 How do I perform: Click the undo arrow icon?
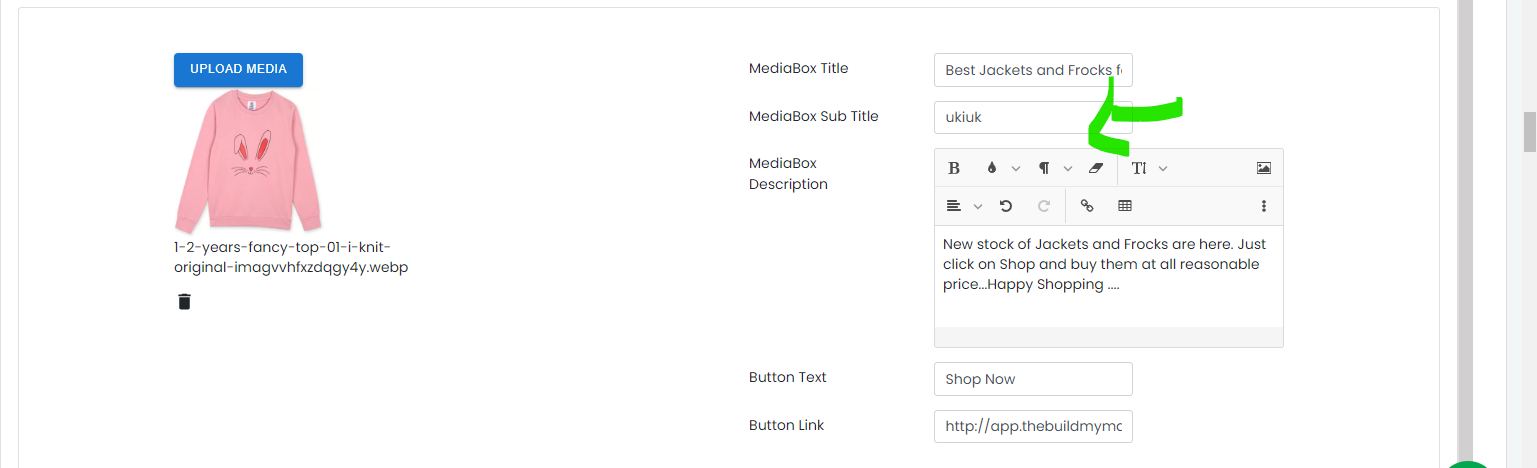coord(1006,206)
